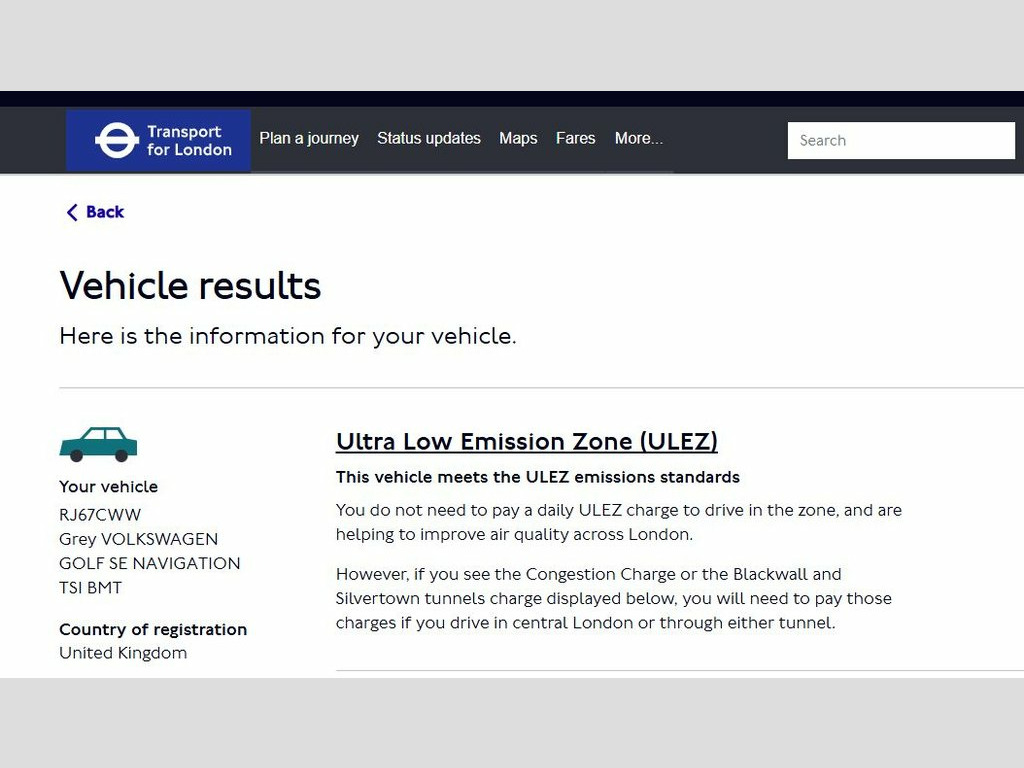Click inside the Search field

pyautogui.click(x=900, y=141)
